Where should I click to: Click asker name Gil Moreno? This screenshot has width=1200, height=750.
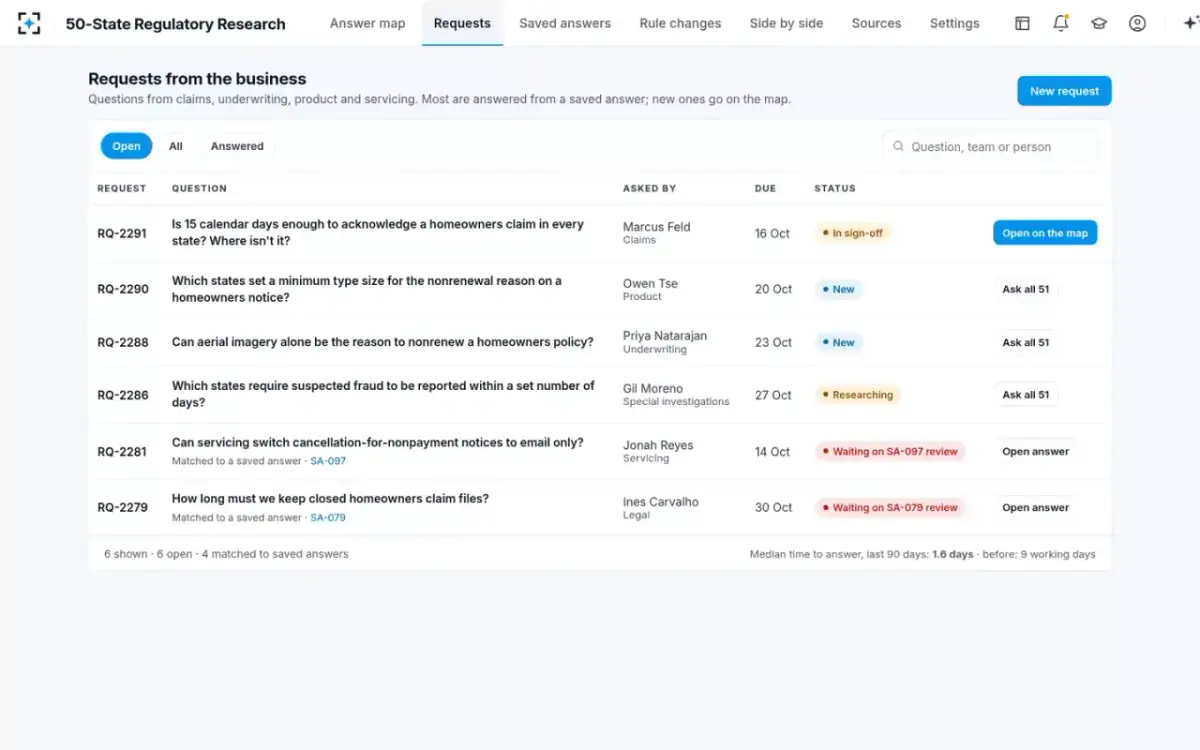653,388
